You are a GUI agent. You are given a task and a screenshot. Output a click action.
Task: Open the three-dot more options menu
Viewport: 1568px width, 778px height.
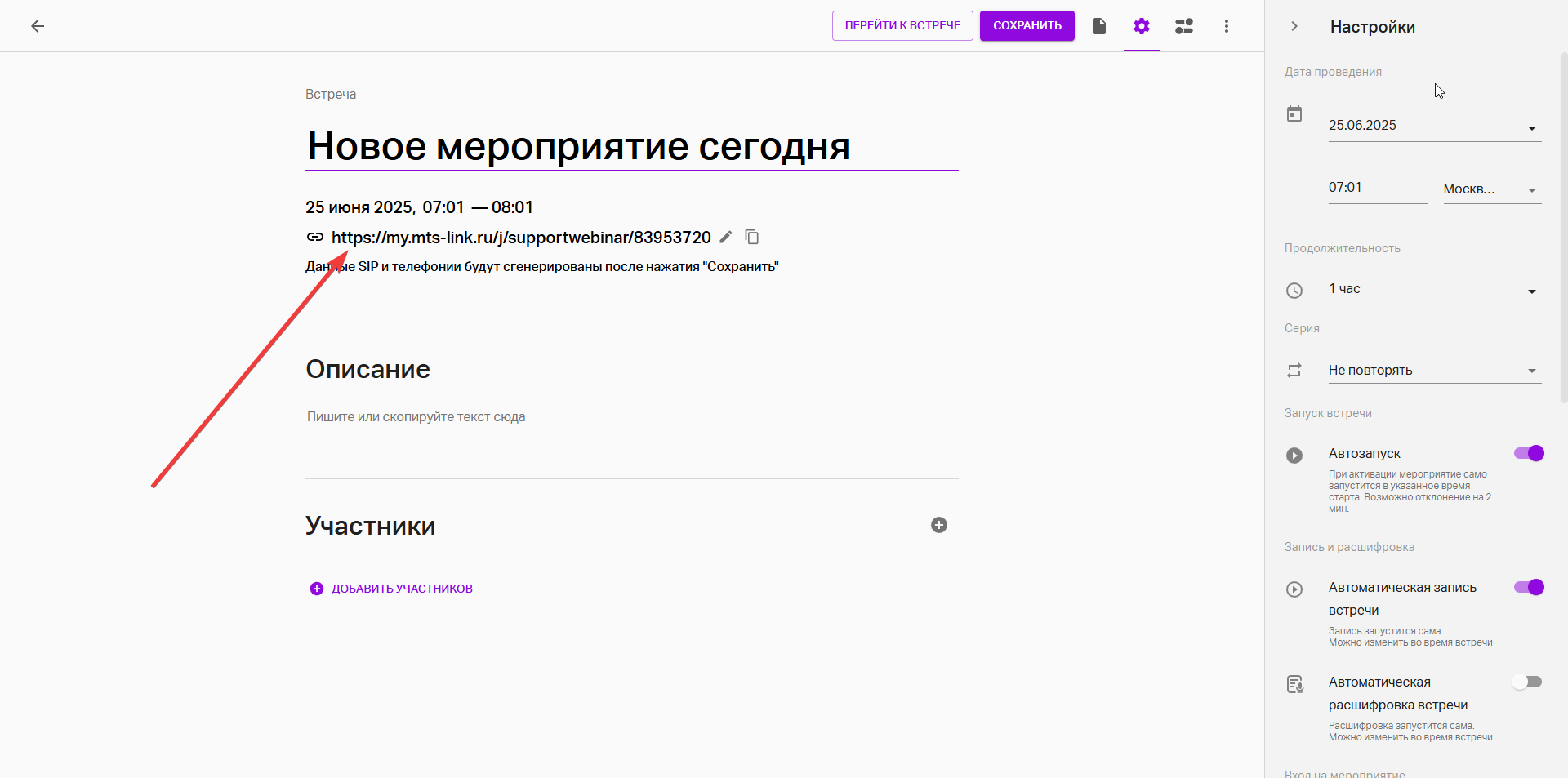pyautogui.click(x=1227, y=26)
